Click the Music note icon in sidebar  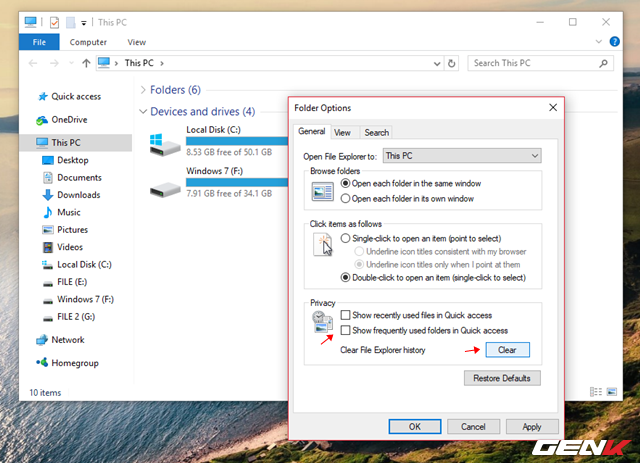[x=48, y=212]
